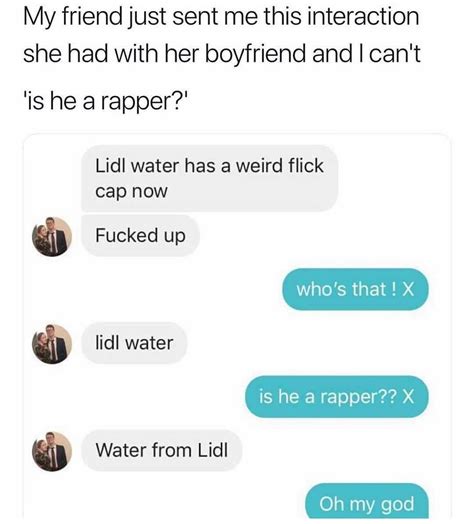This screenshot has height=524, width=474.
Task: Select the grey "Fucked up" message bubble
Action: (140, 236)
